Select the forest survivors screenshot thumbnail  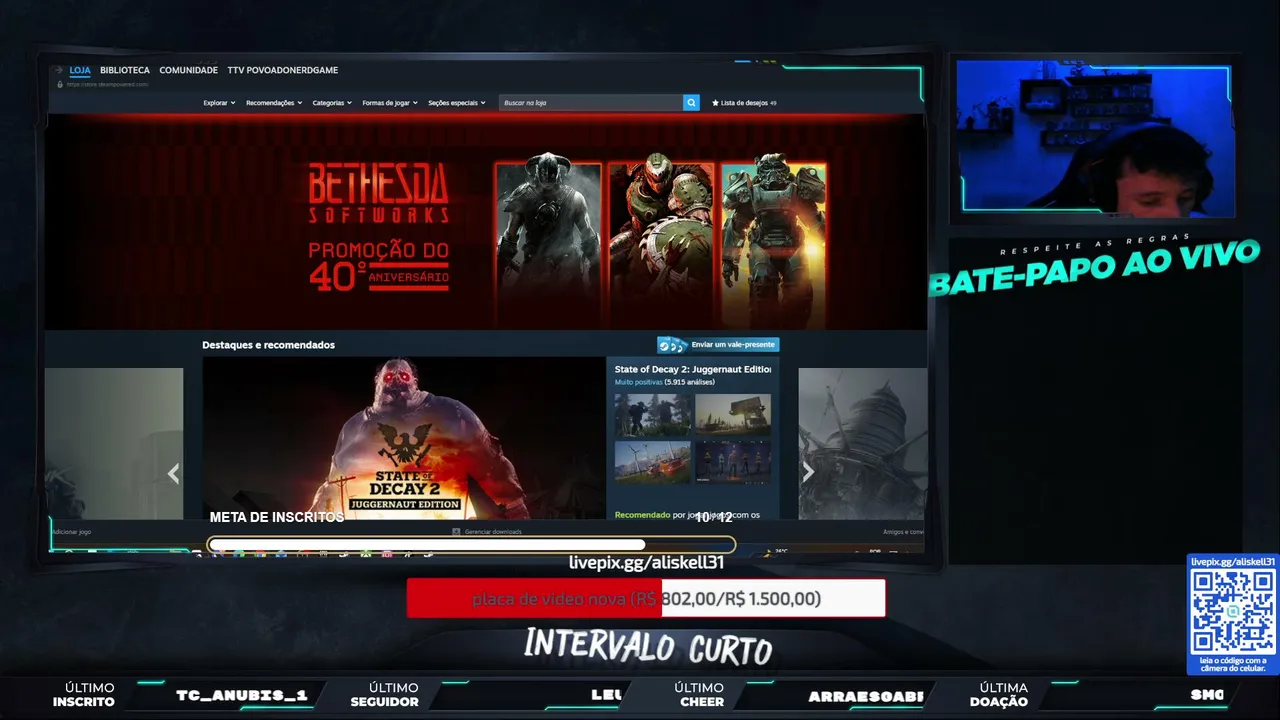click(652, 415)
